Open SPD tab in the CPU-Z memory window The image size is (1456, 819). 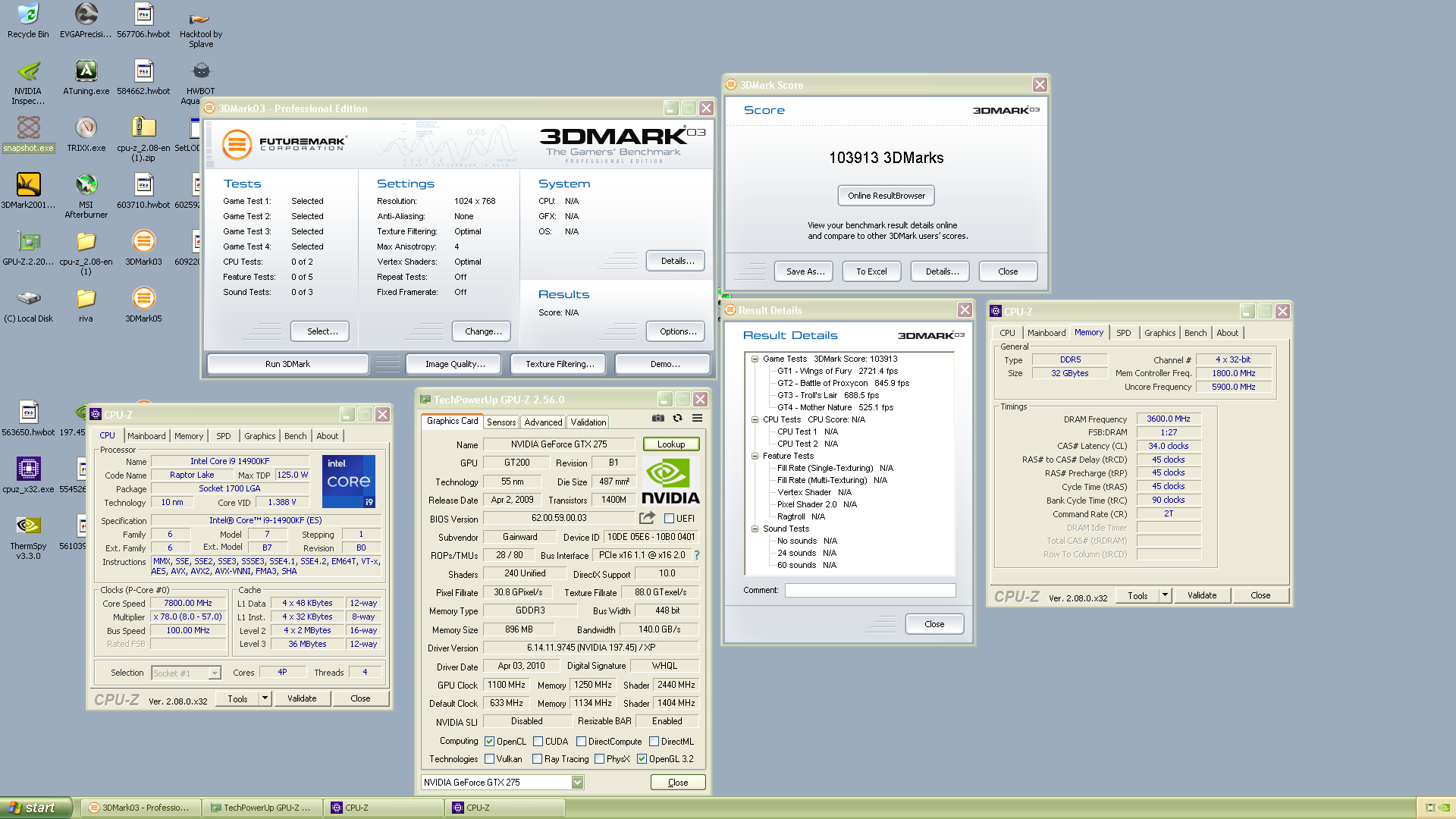(x=1124, y=333)
